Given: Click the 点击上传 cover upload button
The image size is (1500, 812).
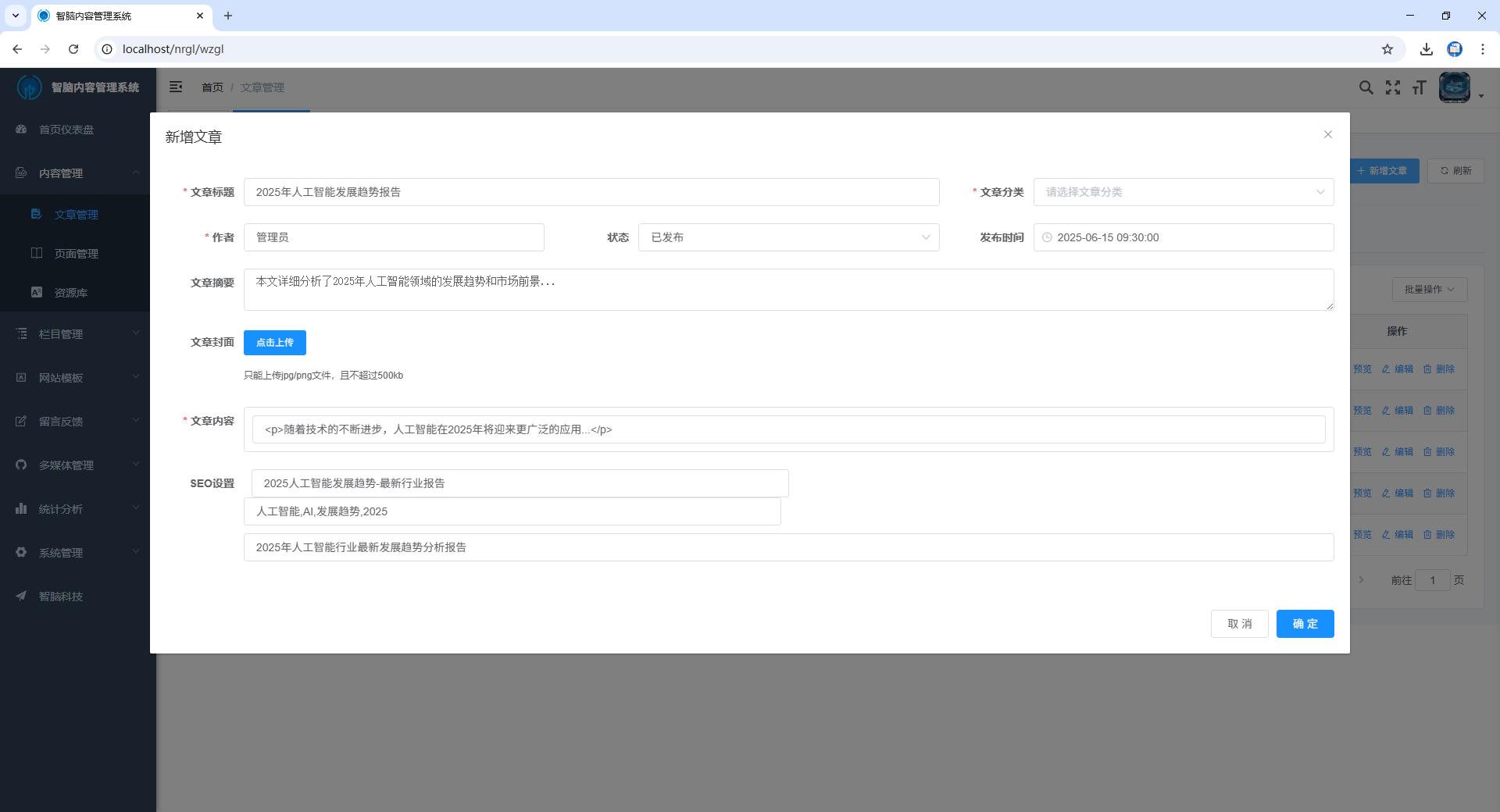Looking at the screenshot, I should click(274, 342).
